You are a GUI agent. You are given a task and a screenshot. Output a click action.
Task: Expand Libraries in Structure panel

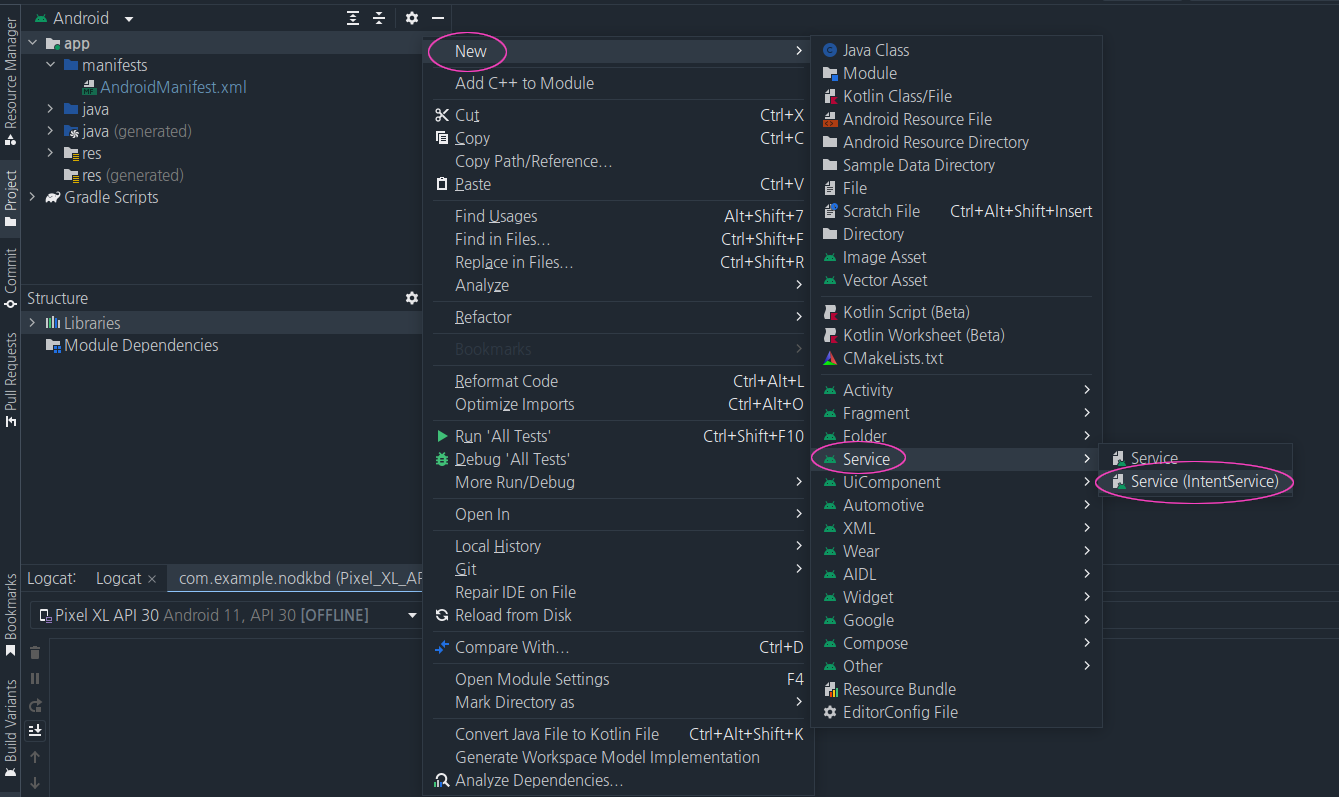tap(33, 323)
